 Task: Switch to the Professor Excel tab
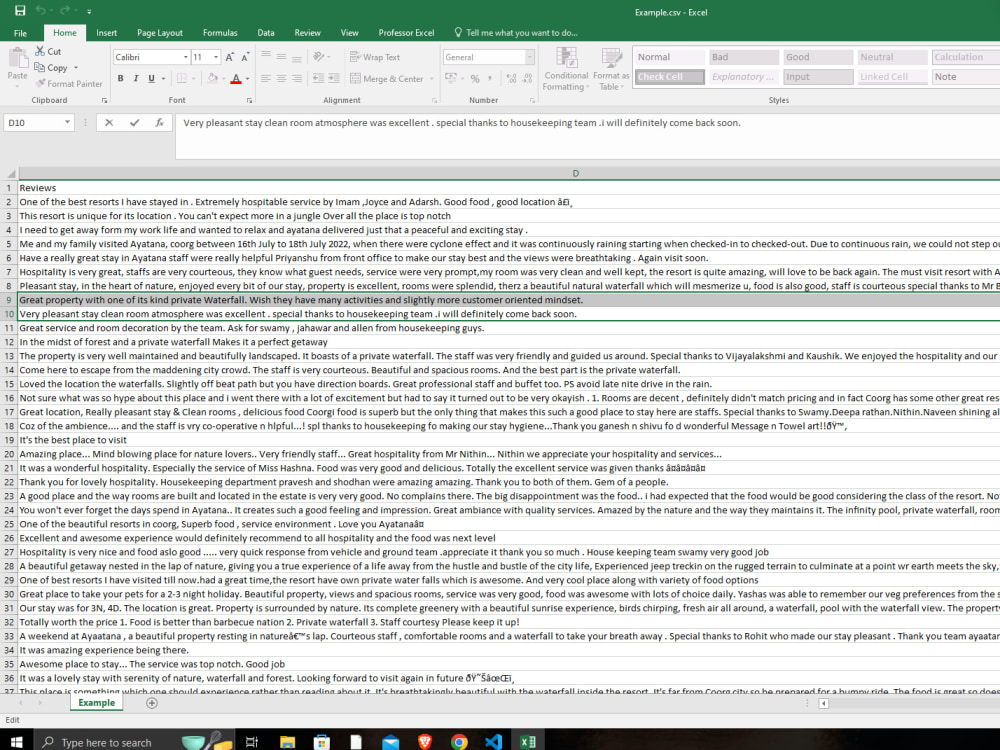406,33
